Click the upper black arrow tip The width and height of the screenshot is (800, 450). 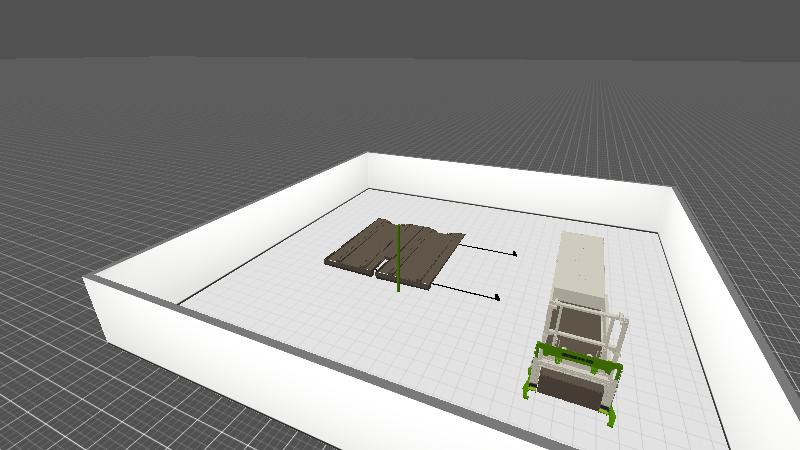click(x=514, y=254)
